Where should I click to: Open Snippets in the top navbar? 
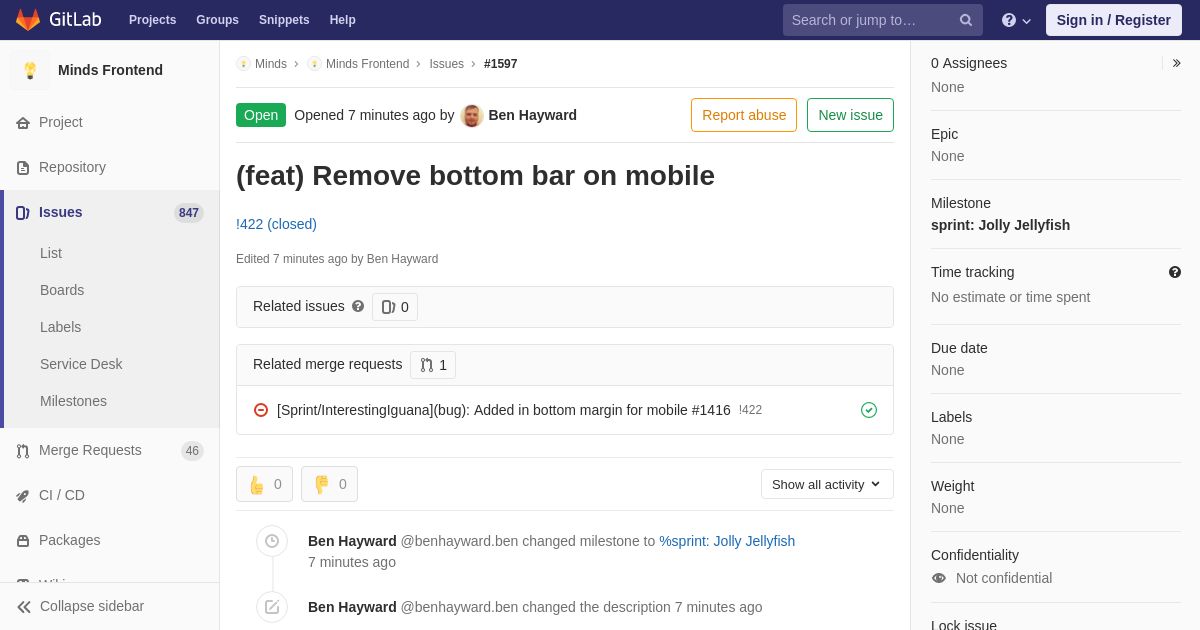click(284, 20)
